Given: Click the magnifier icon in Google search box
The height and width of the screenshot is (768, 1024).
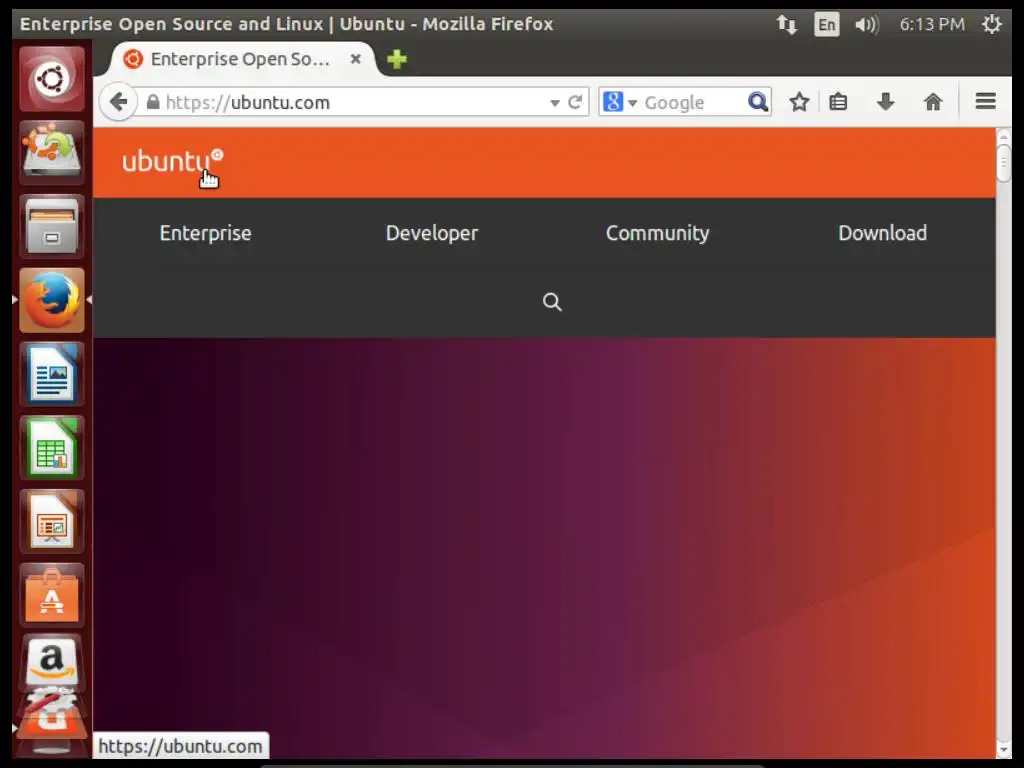Looking at the screenshot, I should coord(758,102).
